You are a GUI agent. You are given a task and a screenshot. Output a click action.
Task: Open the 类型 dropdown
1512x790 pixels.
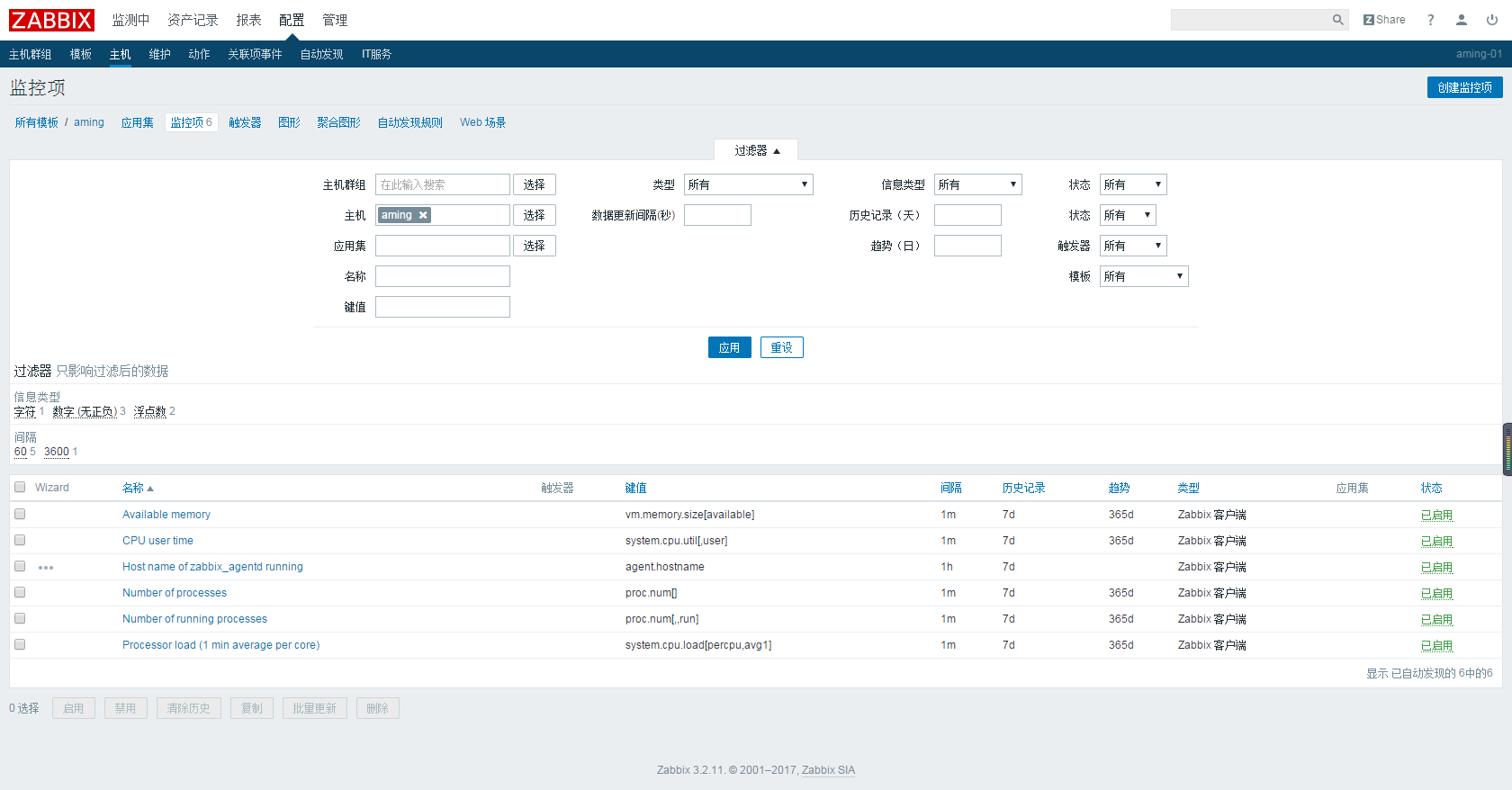[x=748, y=184]
